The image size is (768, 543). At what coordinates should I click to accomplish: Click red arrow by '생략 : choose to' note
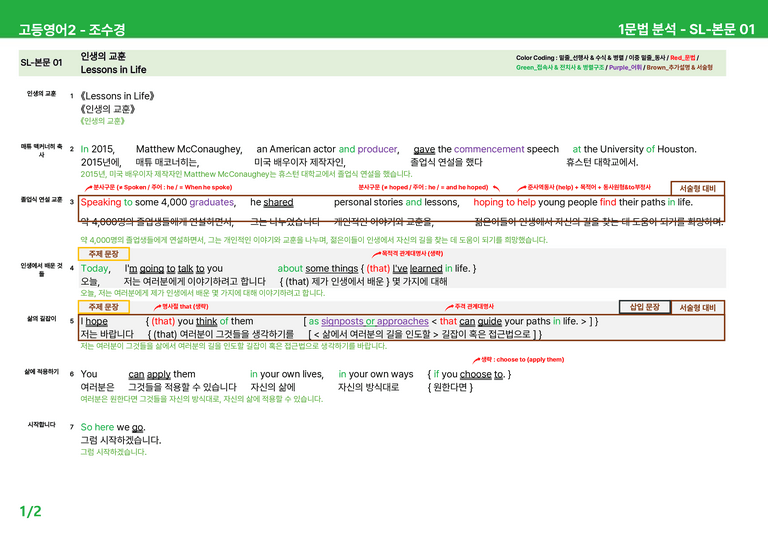pyautogui.click(x=476, y=360)
